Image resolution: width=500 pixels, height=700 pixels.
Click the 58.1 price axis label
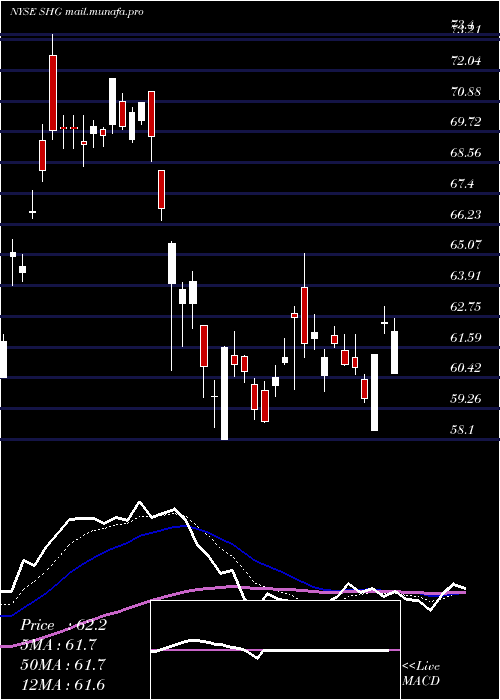[462, 429]
